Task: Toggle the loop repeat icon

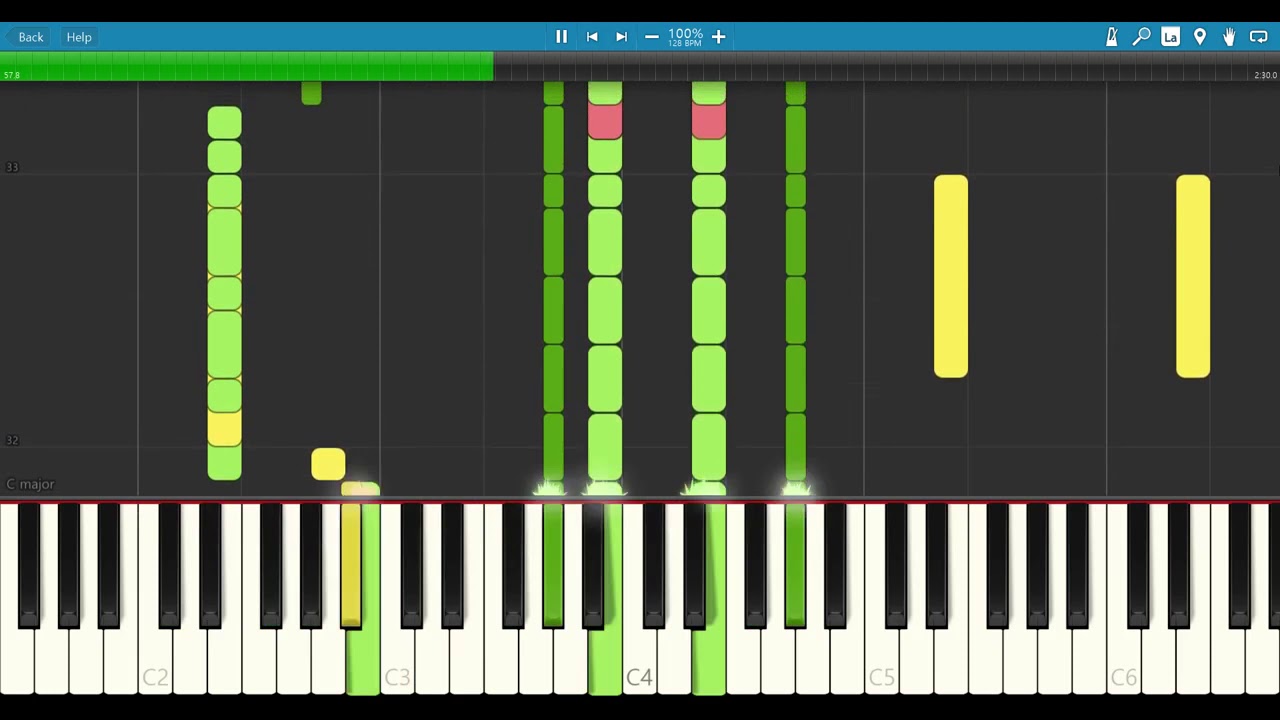Action: 1258,37
